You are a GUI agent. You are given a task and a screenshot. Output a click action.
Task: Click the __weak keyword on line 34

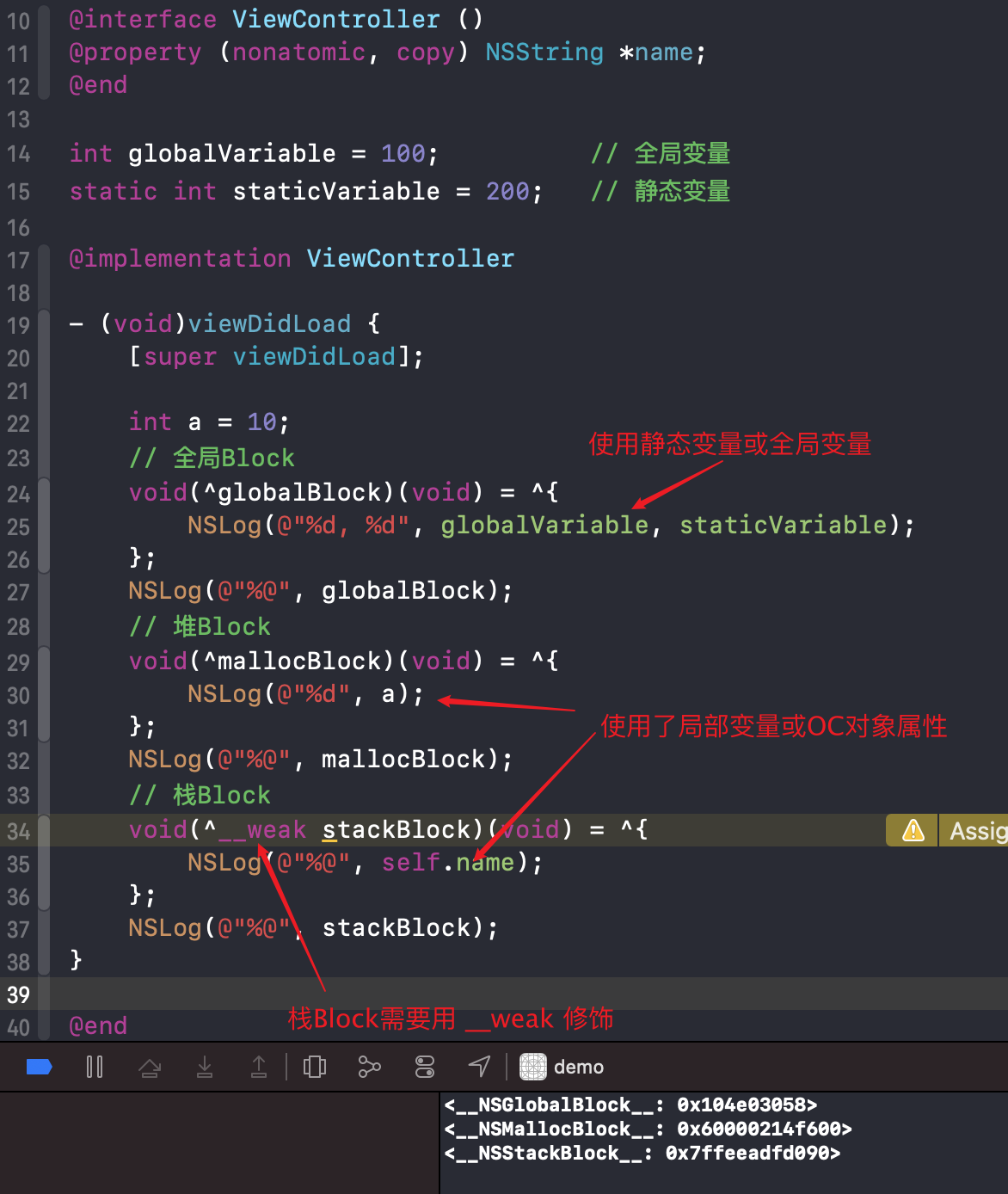[262, 829]
